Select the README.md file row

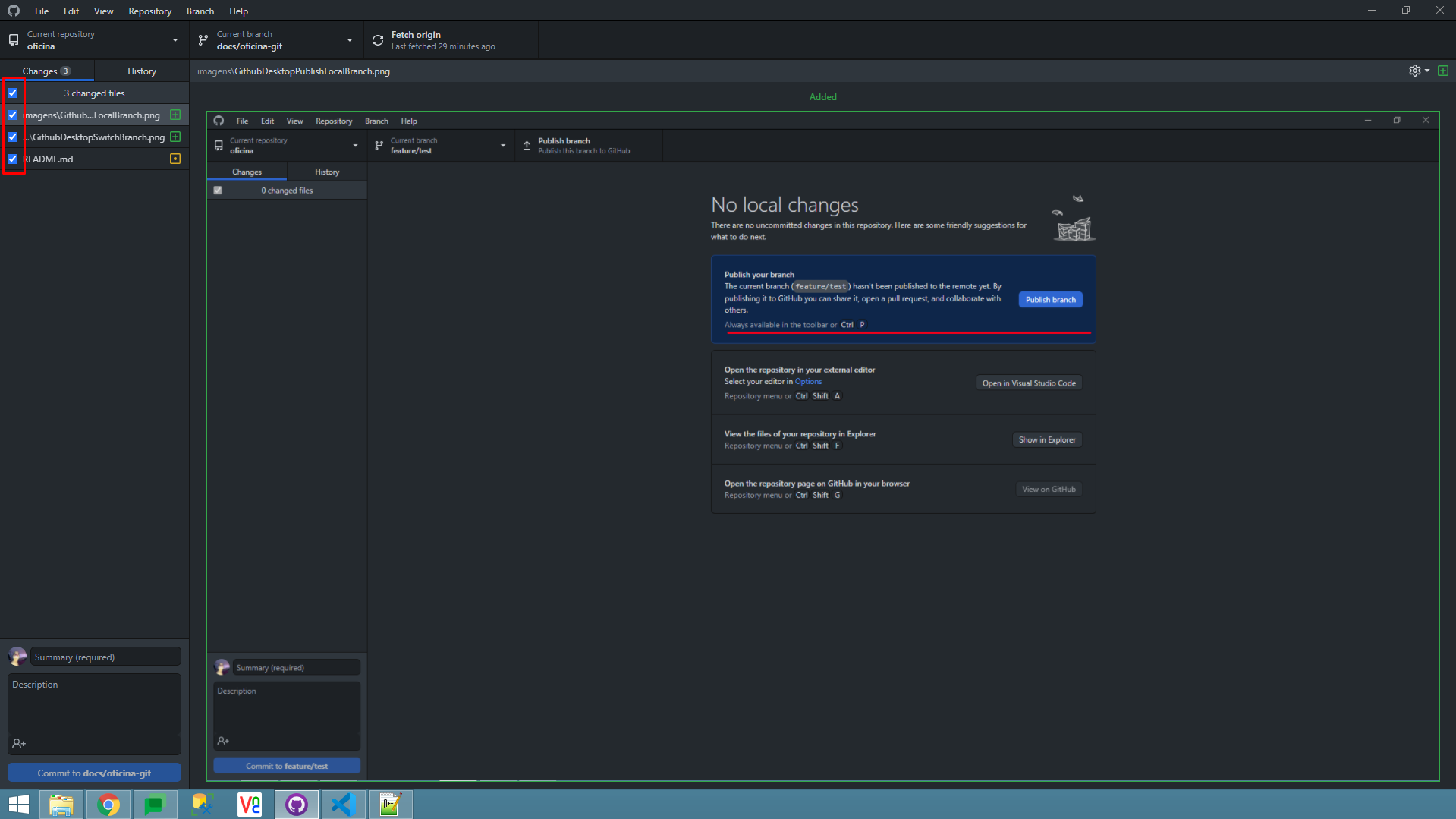click(x=94, y=159)
